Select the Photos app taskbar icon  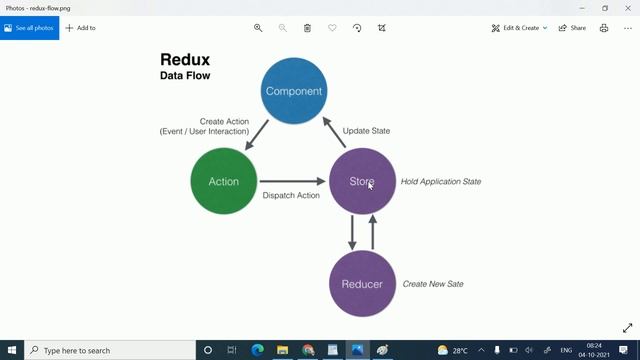click(358, 350)
